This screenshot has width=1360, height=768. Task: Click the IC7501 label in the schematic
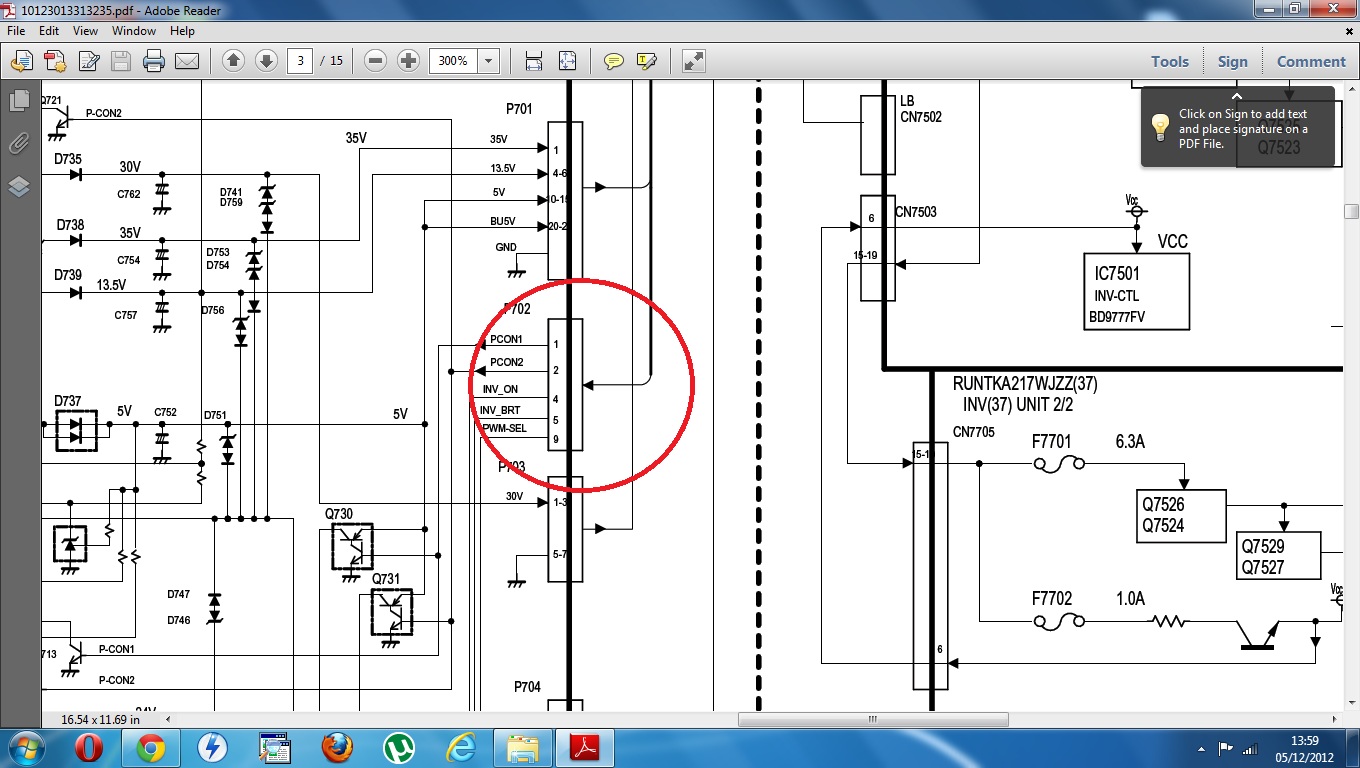1117,274
